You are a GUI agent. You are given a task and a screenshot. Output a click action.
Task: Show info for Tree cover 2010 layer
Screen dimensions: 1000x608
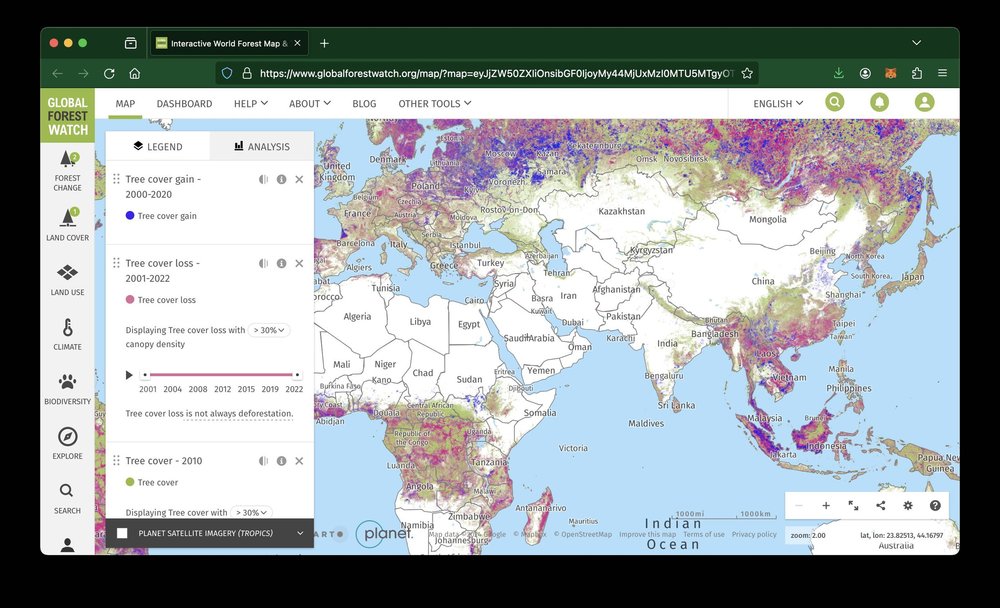click(281, 461)
